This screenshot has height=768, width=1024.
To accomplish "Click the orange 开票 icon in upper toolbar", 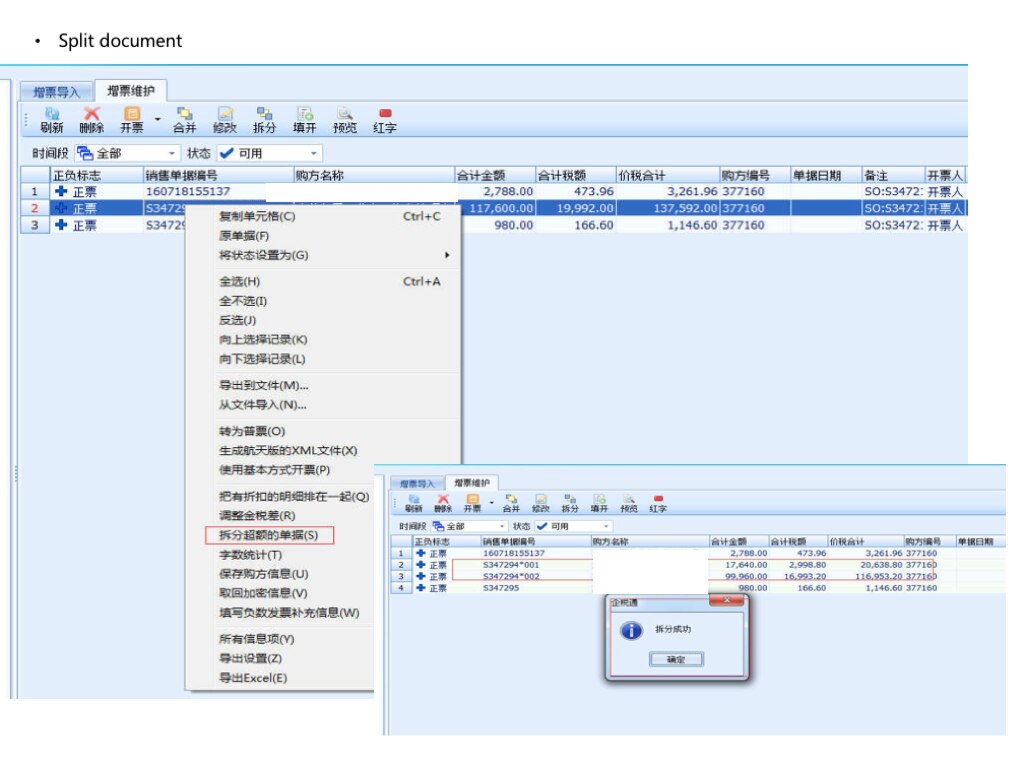I will pos(131,120).
